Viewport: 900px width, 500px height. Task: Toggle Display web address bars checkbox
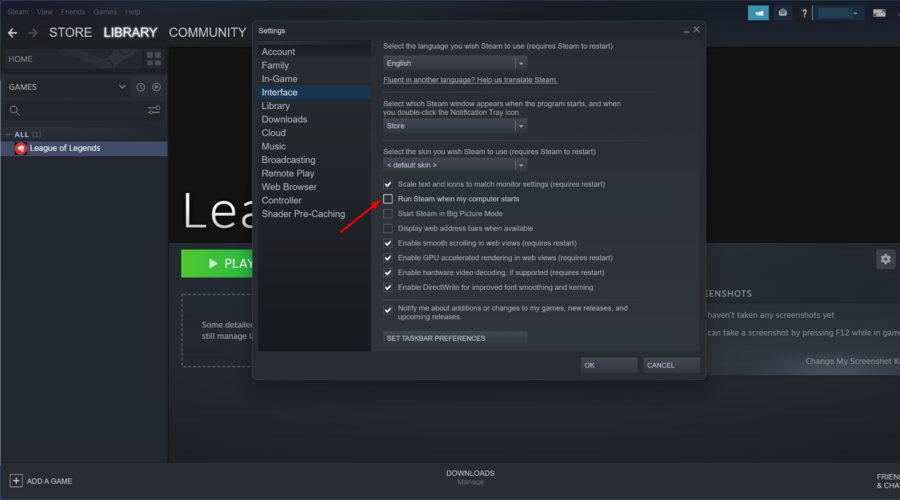pyautogui.click(x=388, y=228)
